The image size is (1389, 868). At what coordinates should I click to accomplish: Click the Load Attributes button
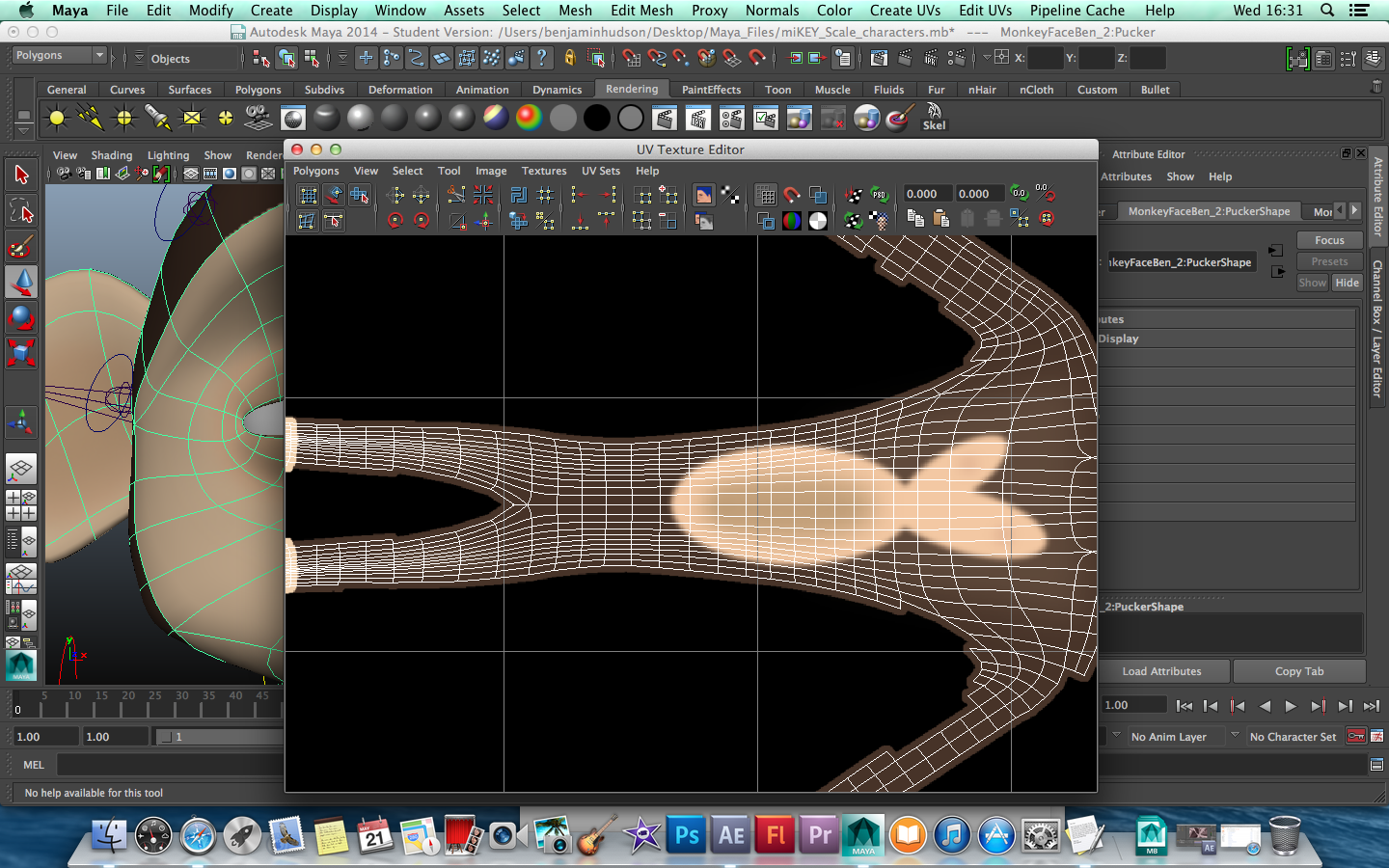coord(1161,671)
